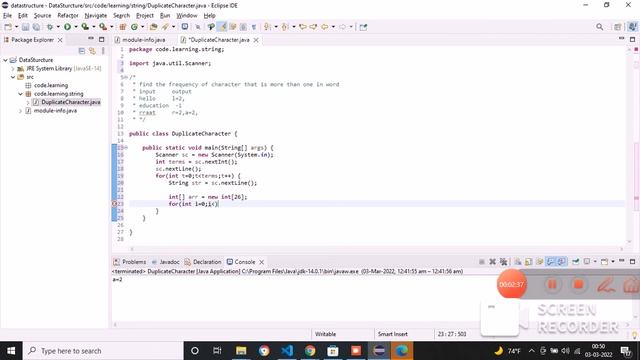The width and height of the screenshot is (640, 360).
Task: Open Package Explorer view menu
Action: 103,51
